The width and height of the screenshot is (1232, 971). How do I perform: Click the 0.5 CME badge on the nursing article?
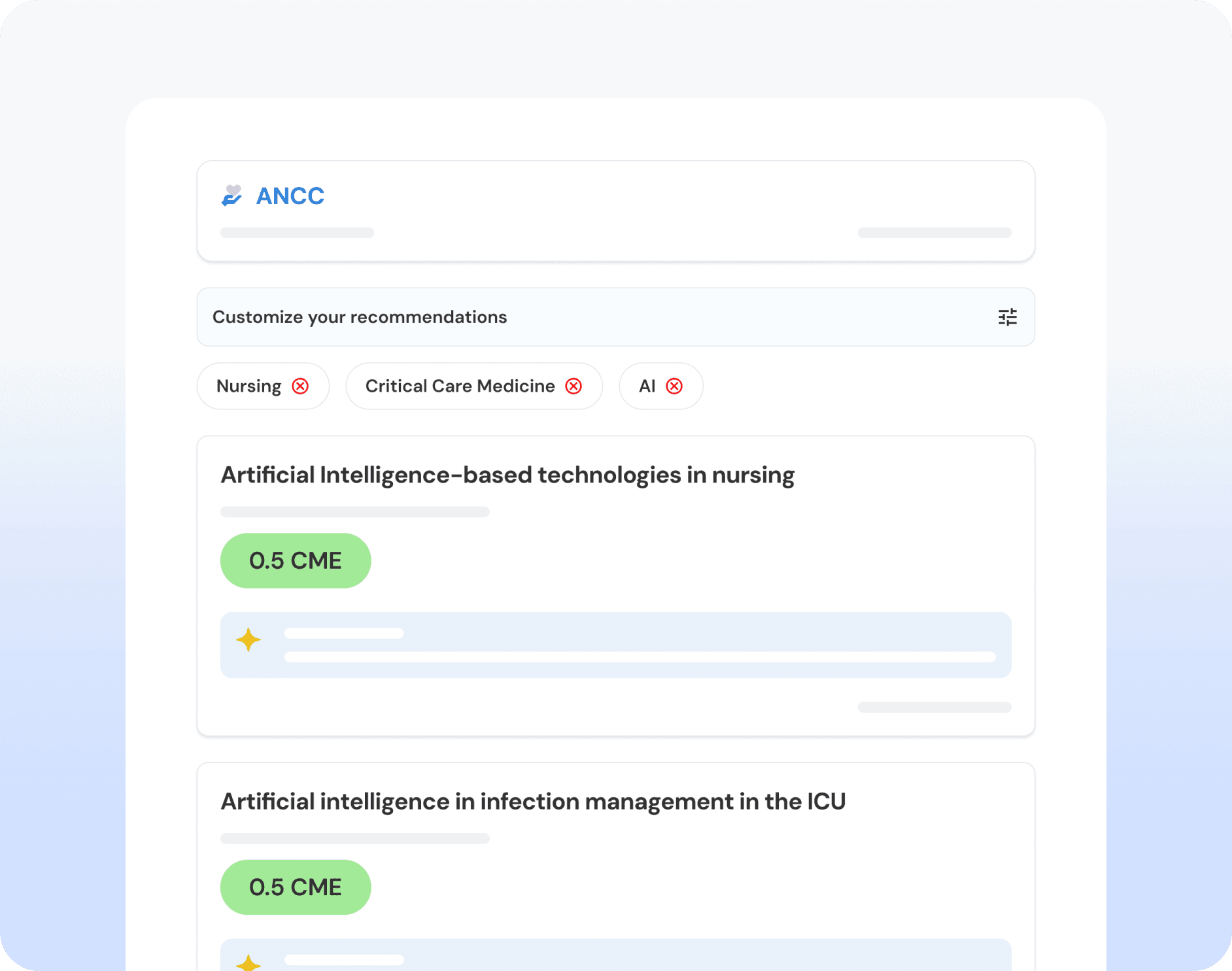click(x=296, y=561)
